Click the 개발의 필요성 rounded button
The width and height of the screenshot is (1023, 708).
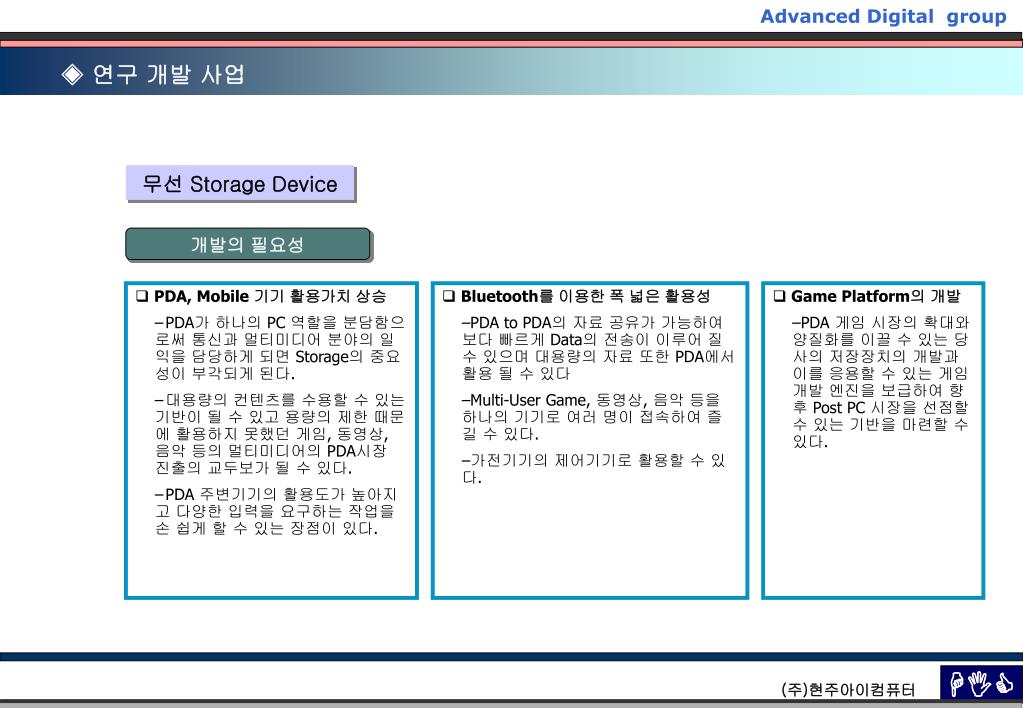tap(248, 245)
